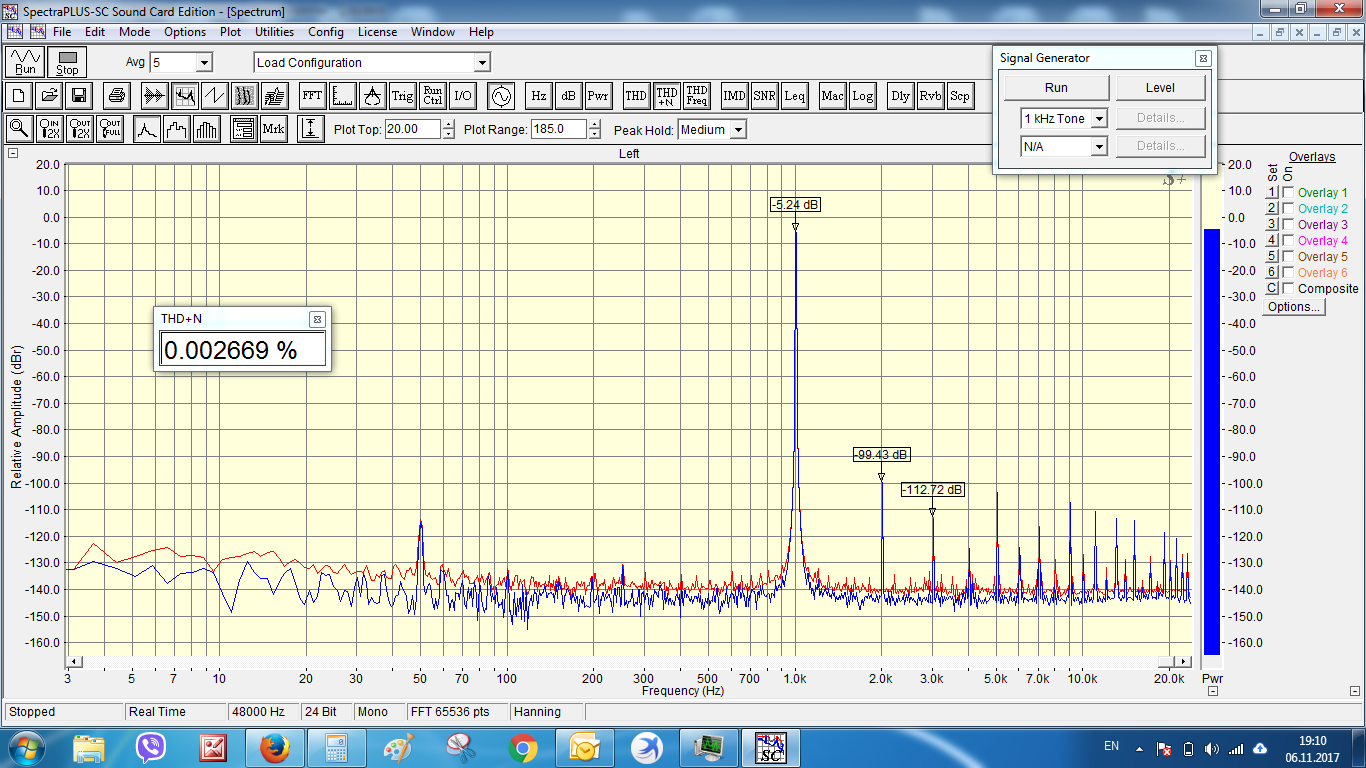Open the Utilities menu
The height and width of the screenshot is (768, 1366).
point(274,32)
